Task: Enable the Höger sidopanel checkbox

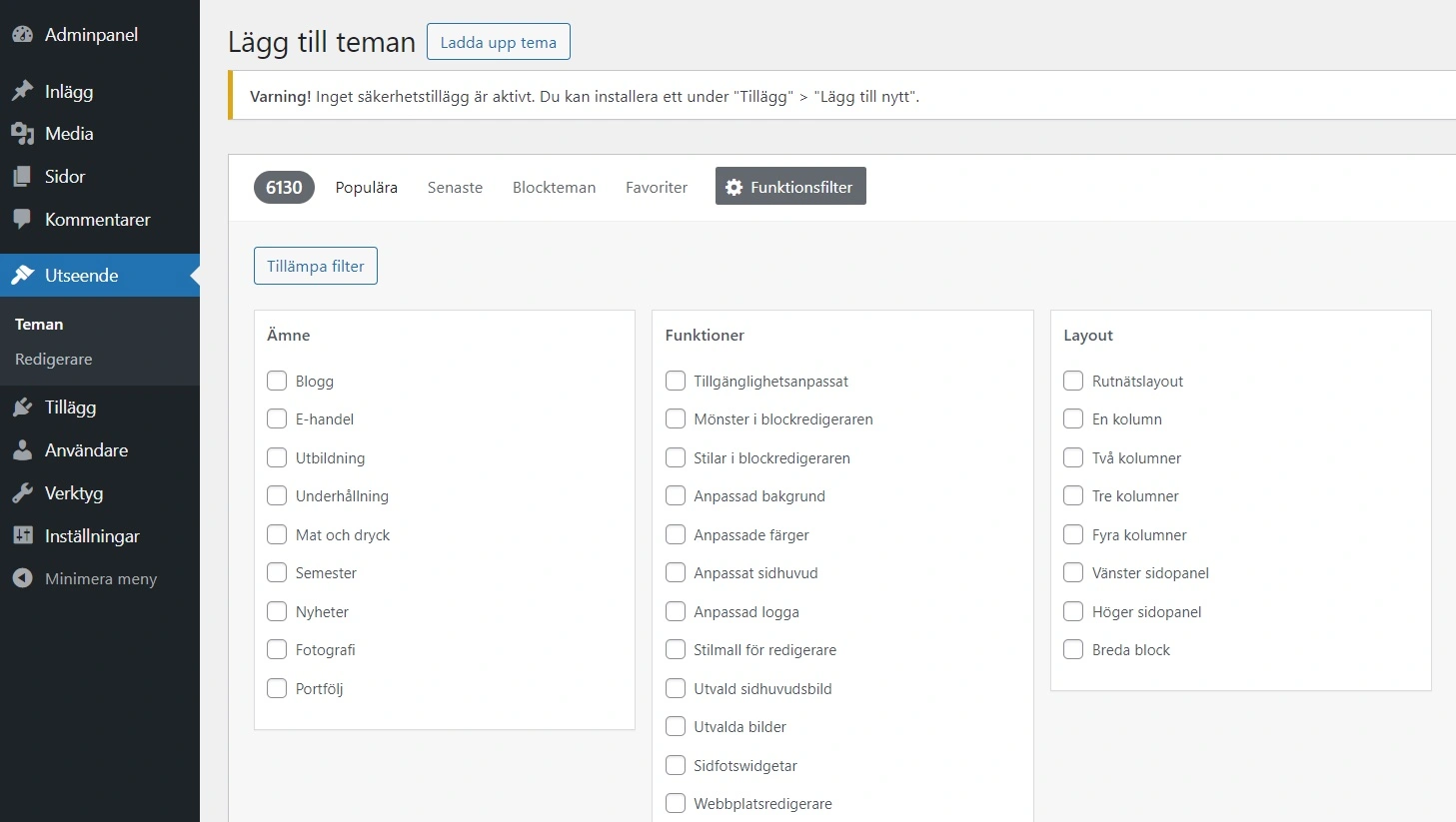Action: pyautogui.click(x=1073, y=611)
